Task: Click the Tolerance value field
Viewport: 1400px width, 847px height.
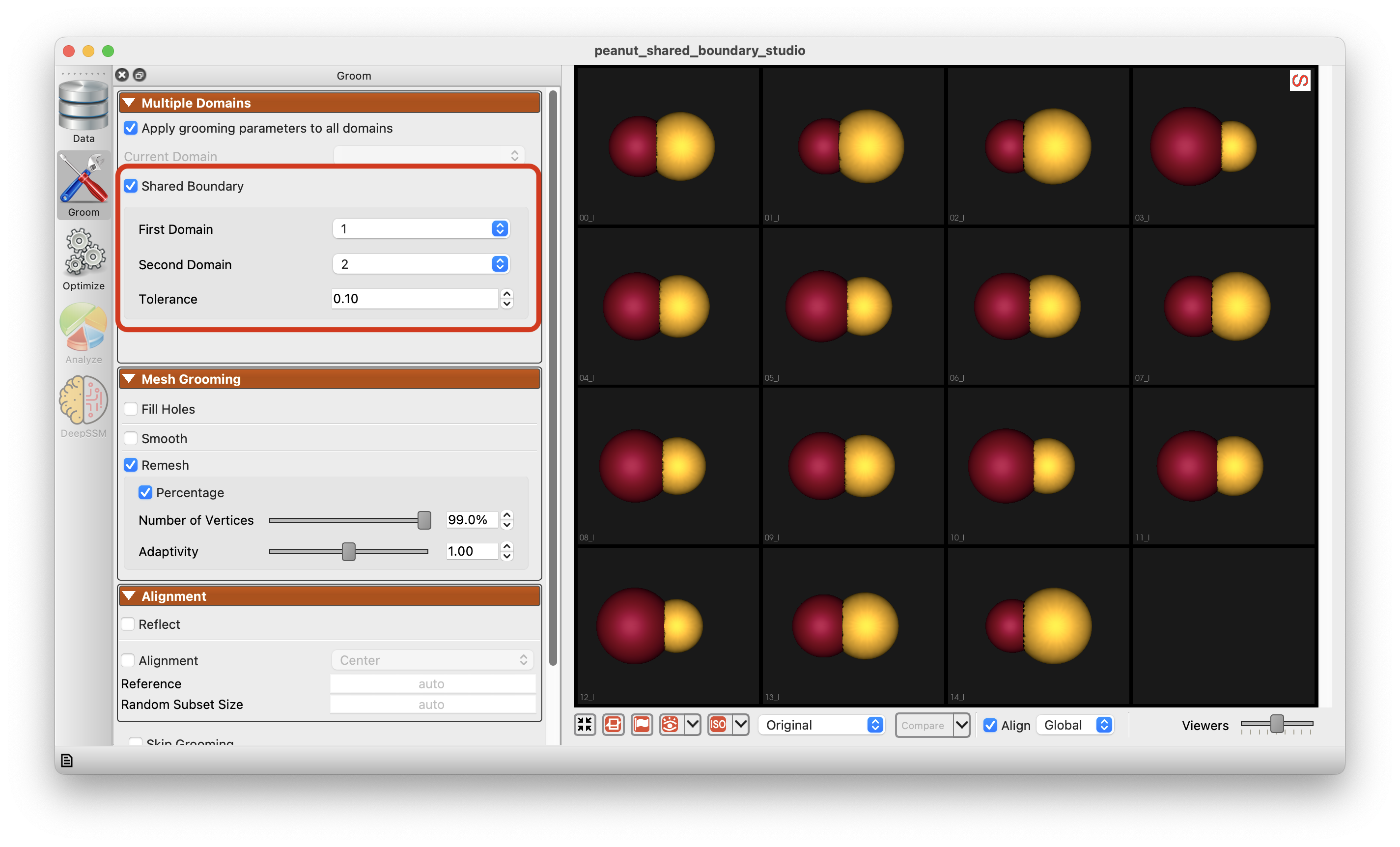Action: 415,298
